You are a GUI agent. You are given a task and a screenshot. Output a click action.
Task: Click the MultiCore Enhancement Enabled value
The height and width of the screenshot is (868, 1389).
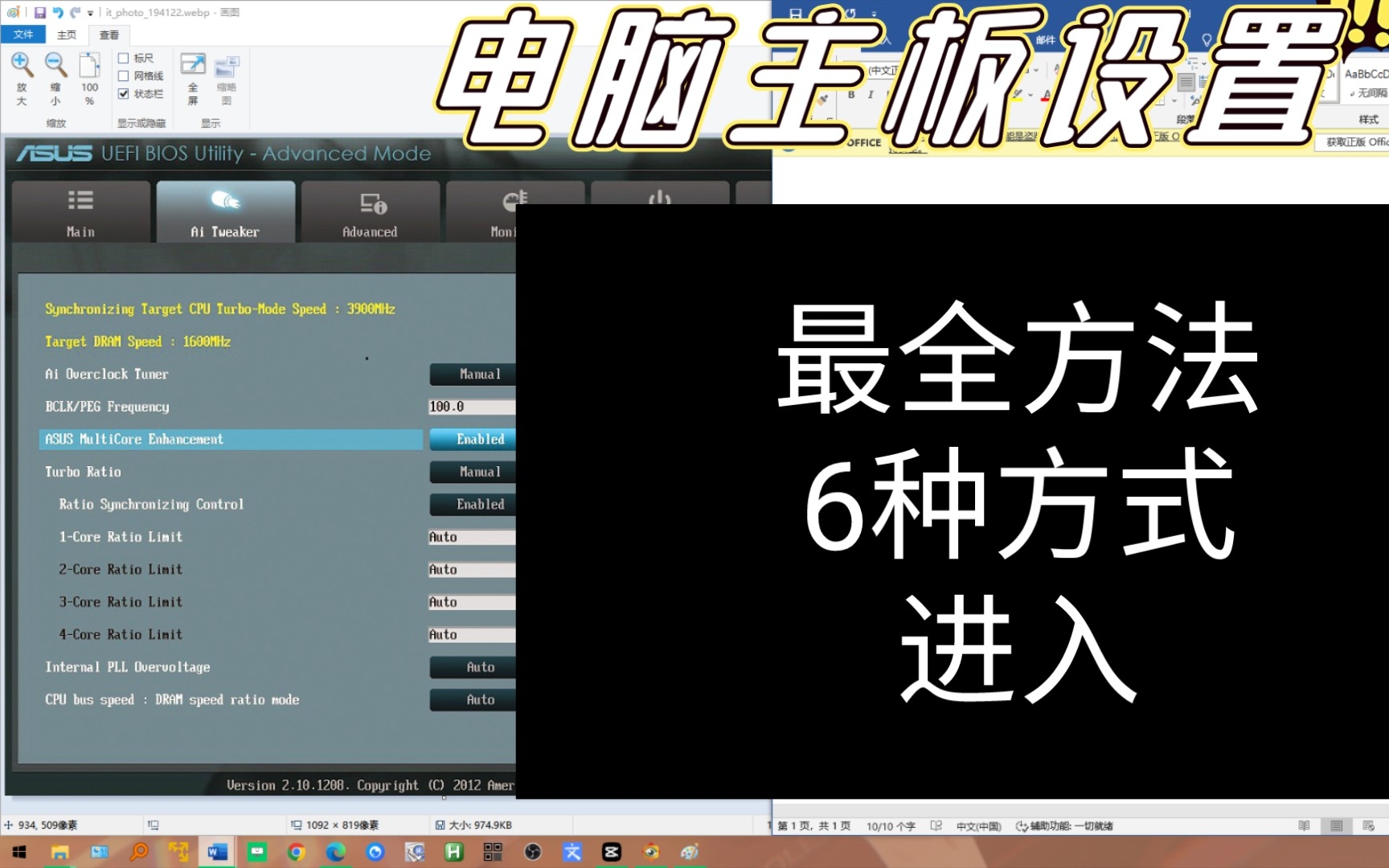(x=473, y=439)
